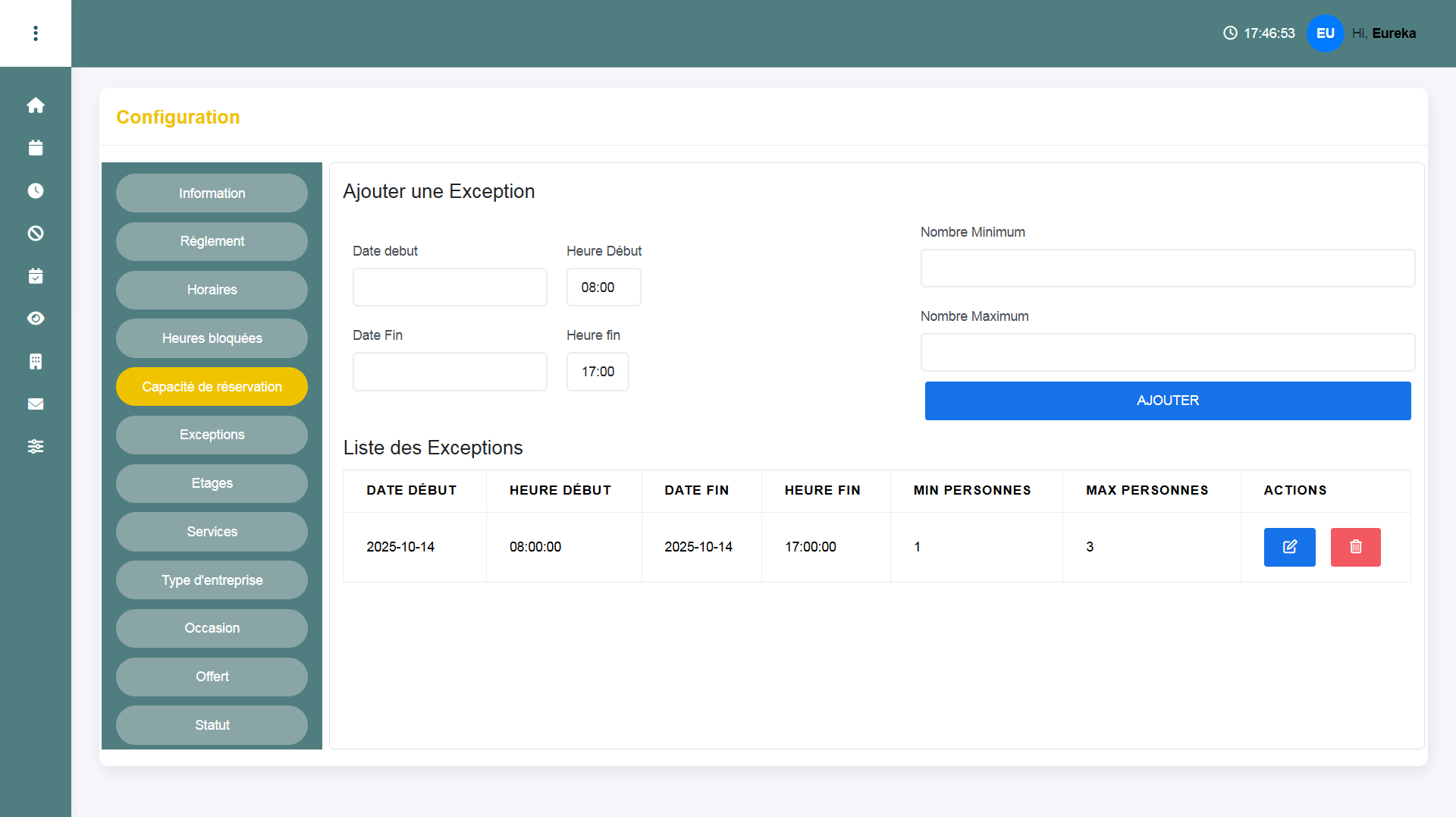Click the EU user avatar
Screen dimensions: 1456x817
click(1325, 33)
